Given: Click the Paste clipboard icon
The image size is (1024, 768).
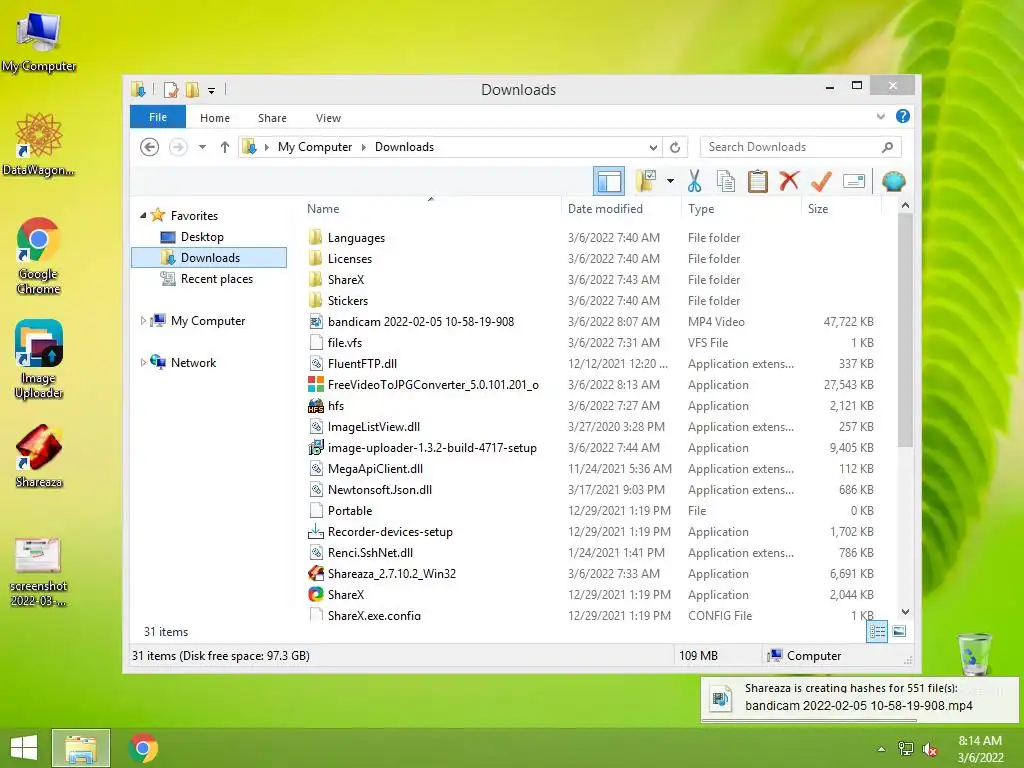Looking at the screenshot, I should pyautogui.click(x=758, y=181).
